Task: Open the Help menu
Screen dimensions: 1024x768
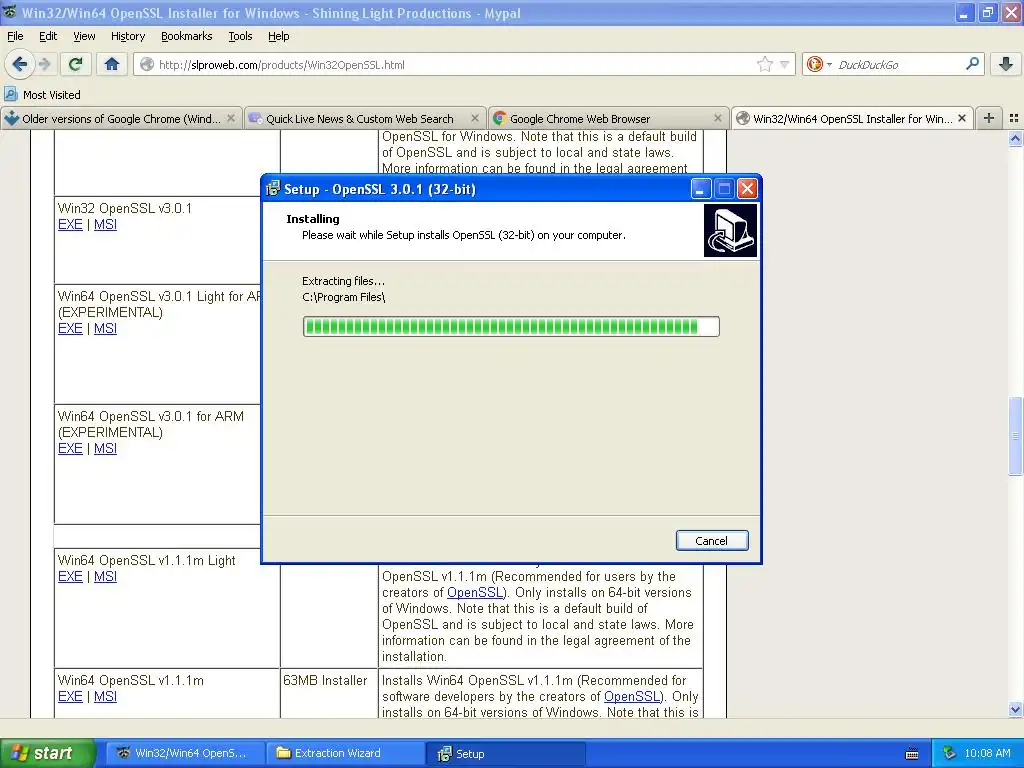Action: coord(279,36)
